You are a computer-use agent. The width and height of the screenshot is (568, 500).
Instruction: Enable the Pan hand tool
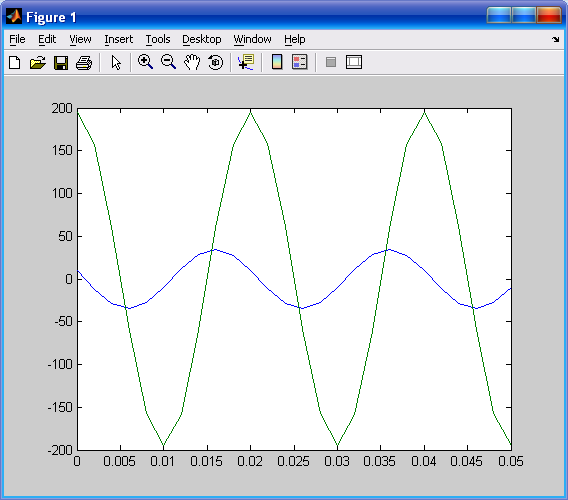tap(192, 62)
